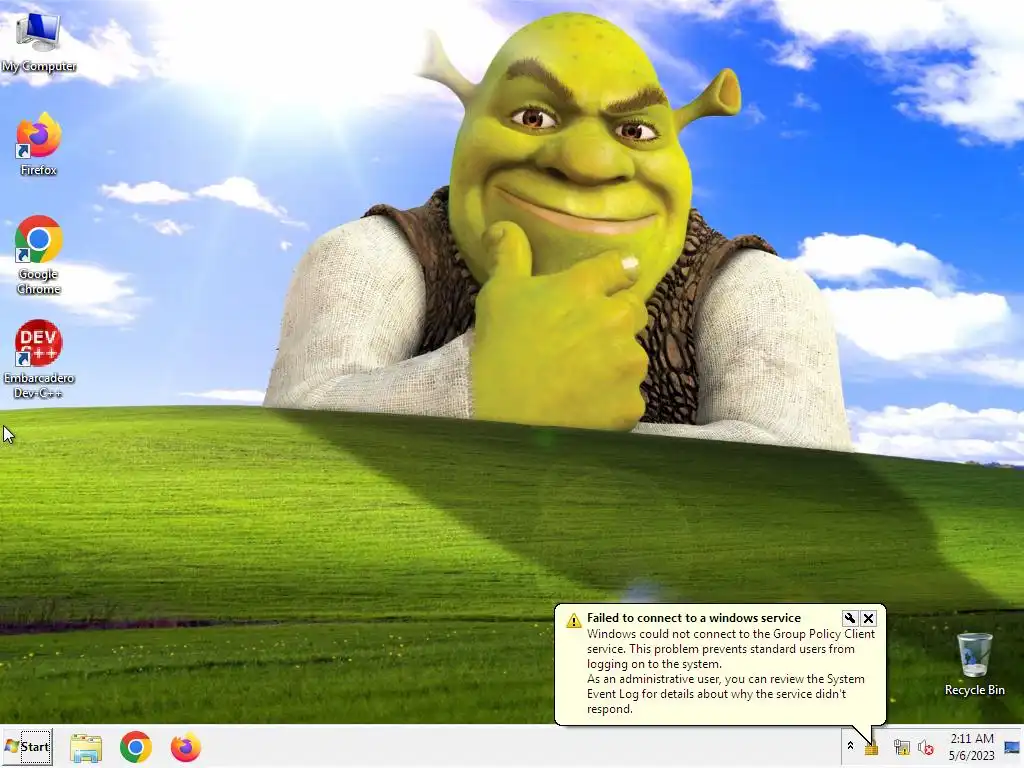Select the Recycle Bin desktop icon
Image resolution: width=1024 pixels, height=768 pixels.
pyautogui.click(x=974, y=664)
